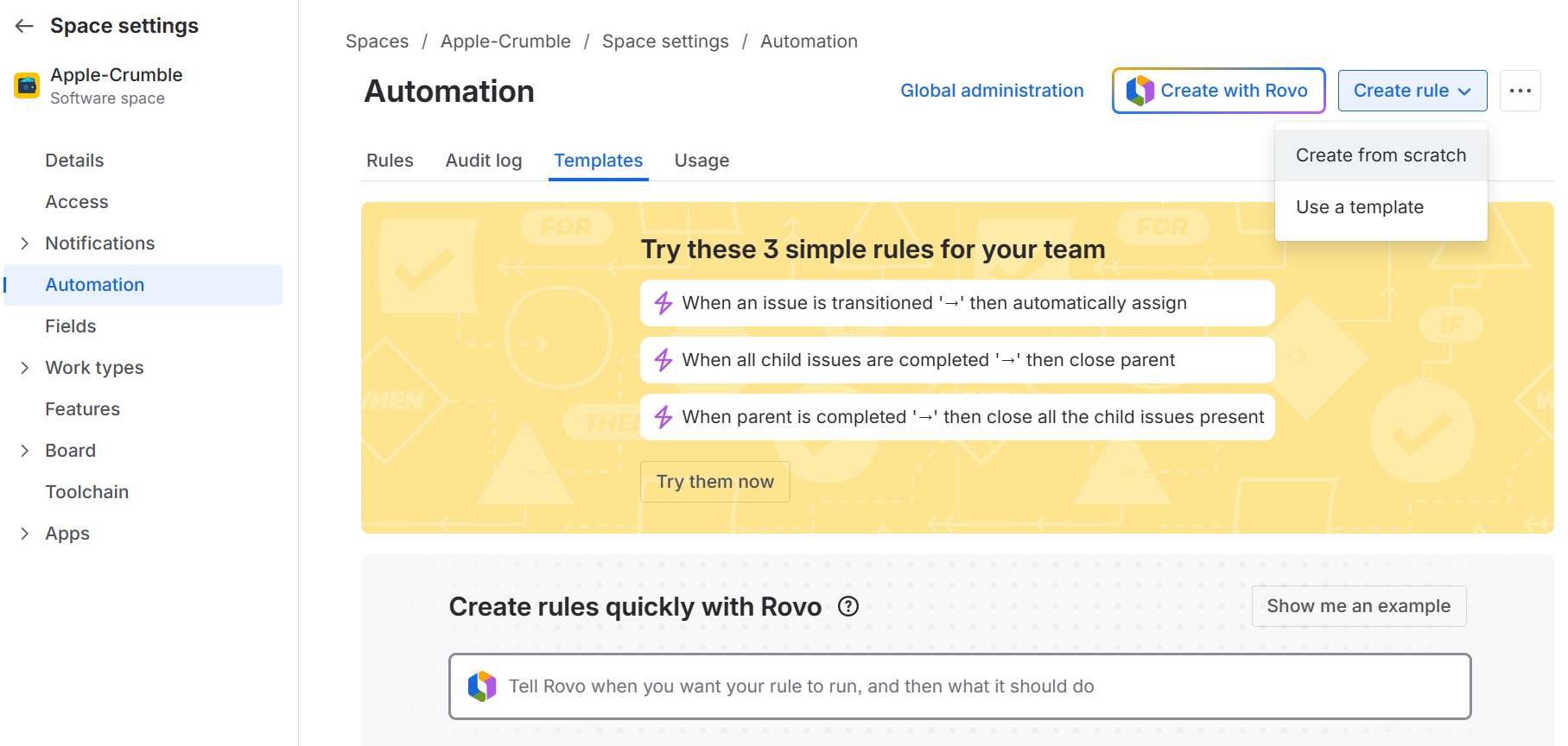Viewport: 1568px width, 746px height.
Task: Open the three-dot more actions menu
Action: [x=1520, y=91]
